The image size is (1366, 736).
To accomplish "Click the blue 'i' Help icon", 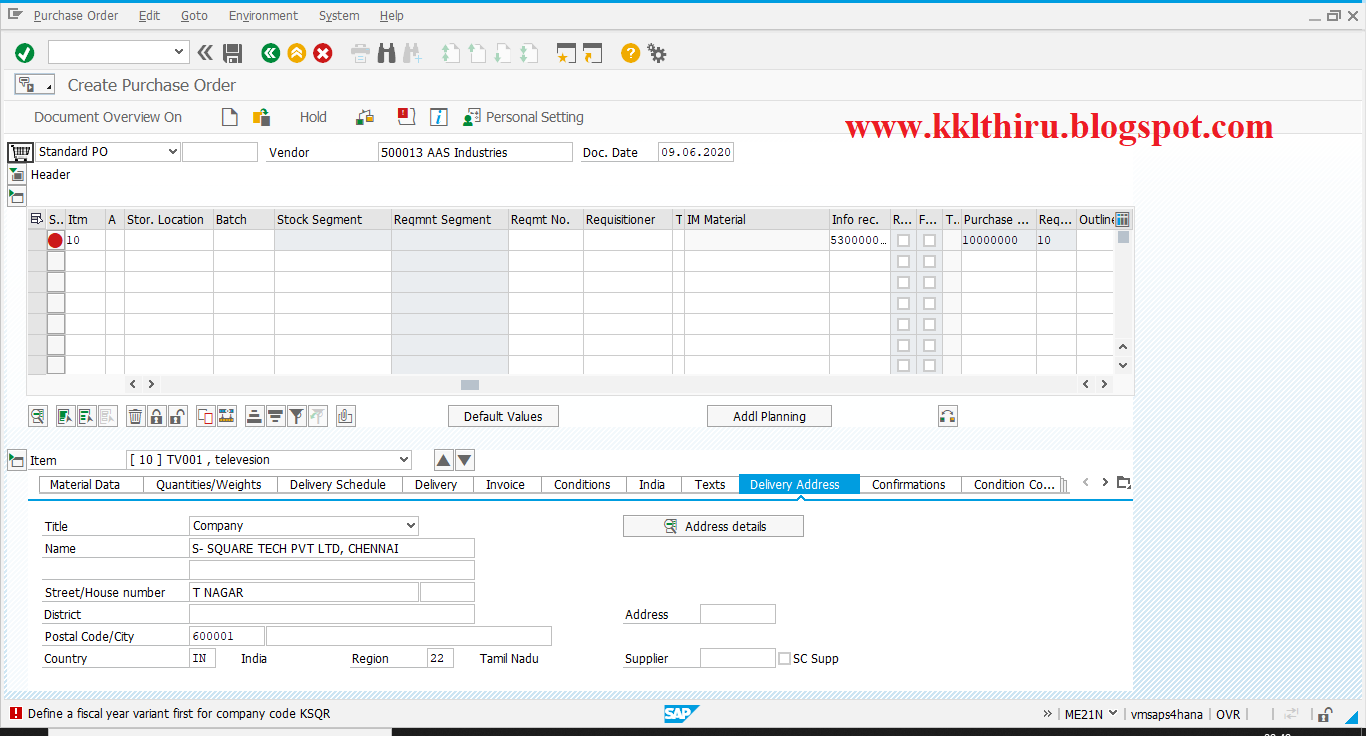I will point(438,117).
